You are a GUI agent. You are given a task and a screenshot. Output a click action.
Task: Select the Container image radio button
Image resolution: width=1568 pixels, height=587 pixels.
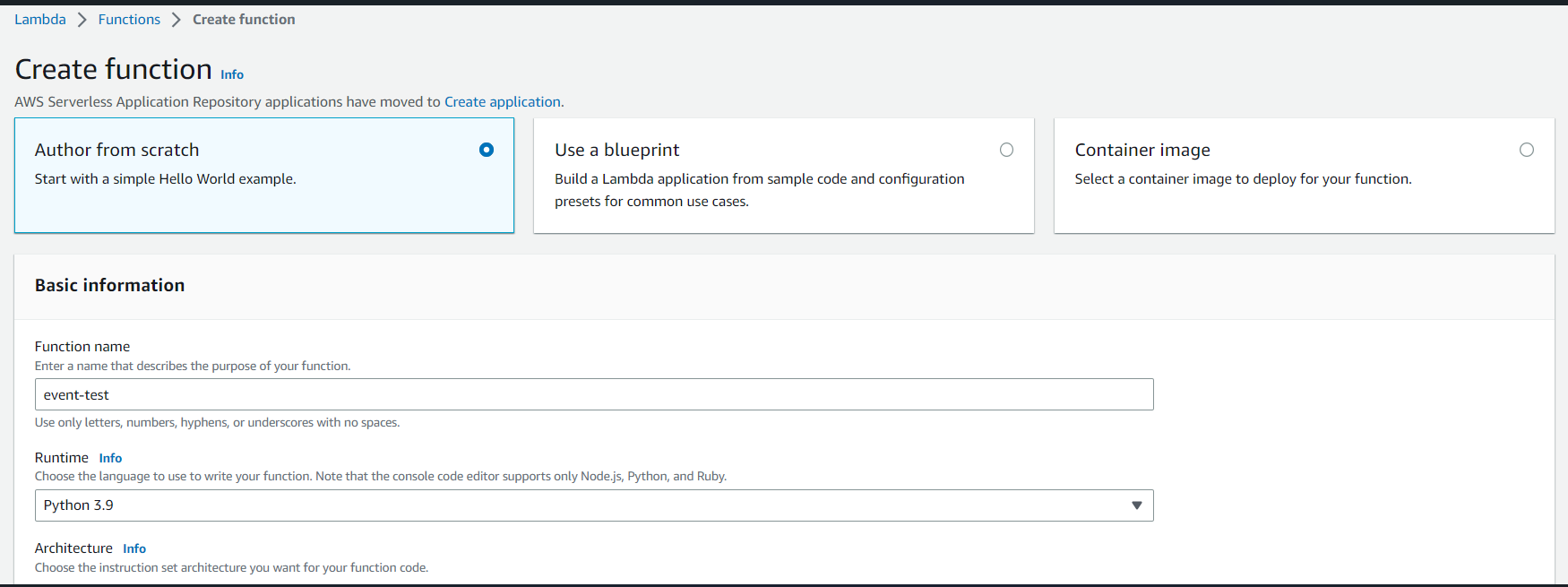pyautogui.click(x=1527, y=150)
